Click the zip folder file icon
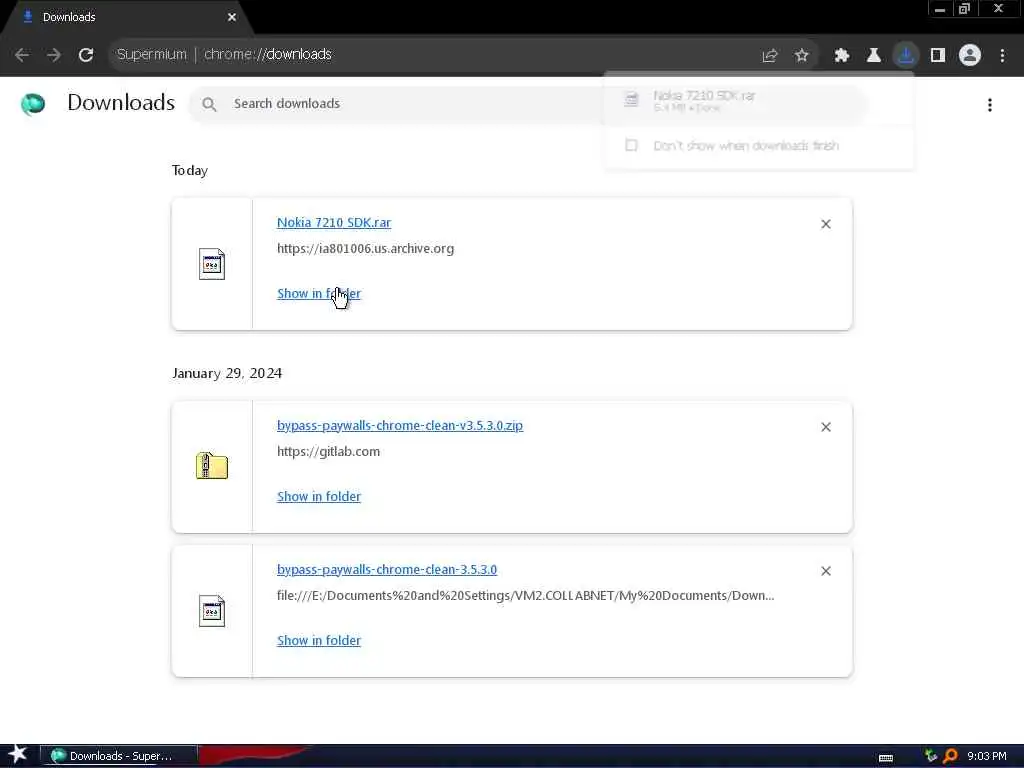The image size is (1024, 768). 212,466
